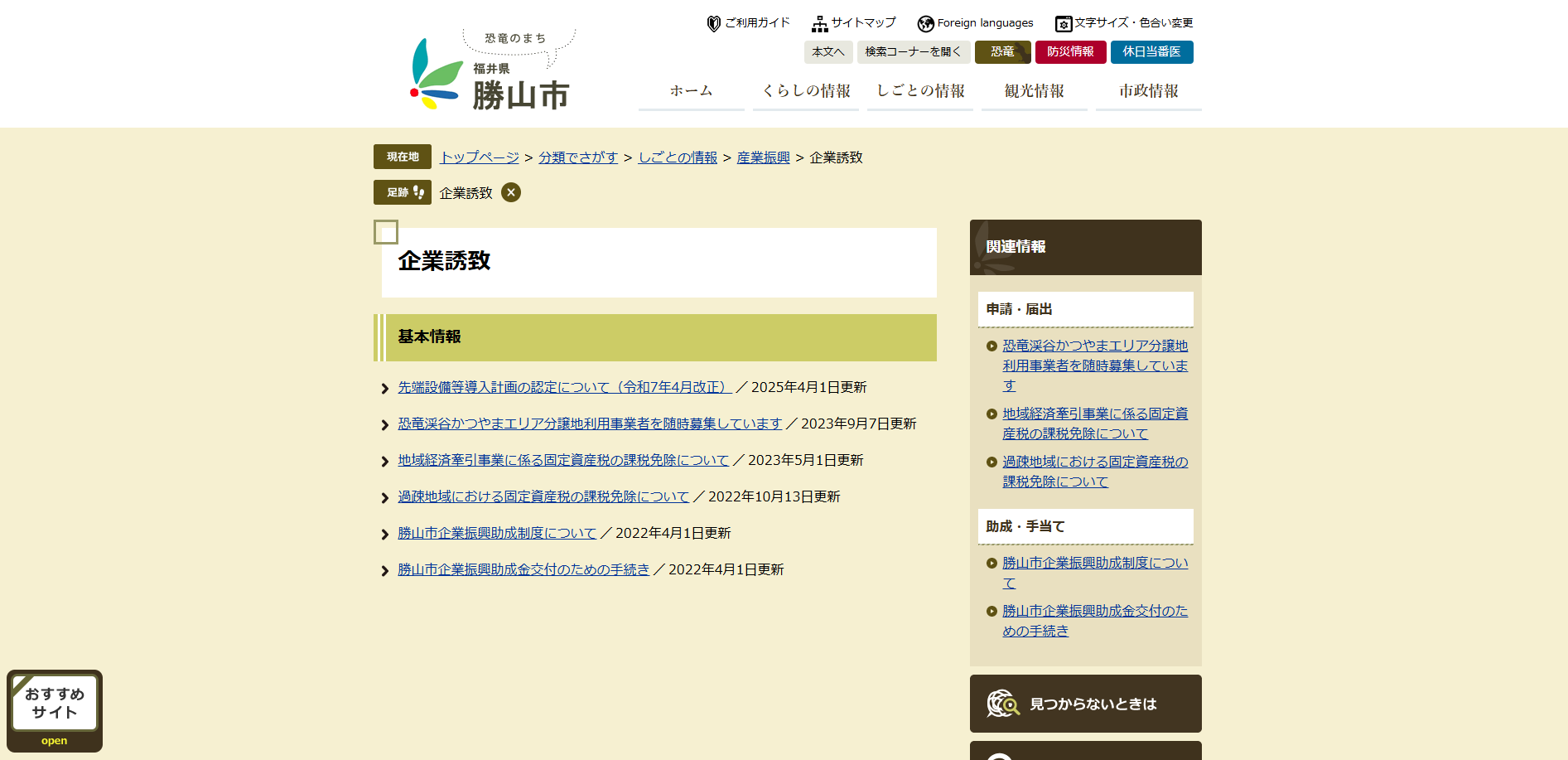The image size is (1568, 760).
Task: Open the 検索コーナーを開く search corner
Action: [x=913, y=52]
